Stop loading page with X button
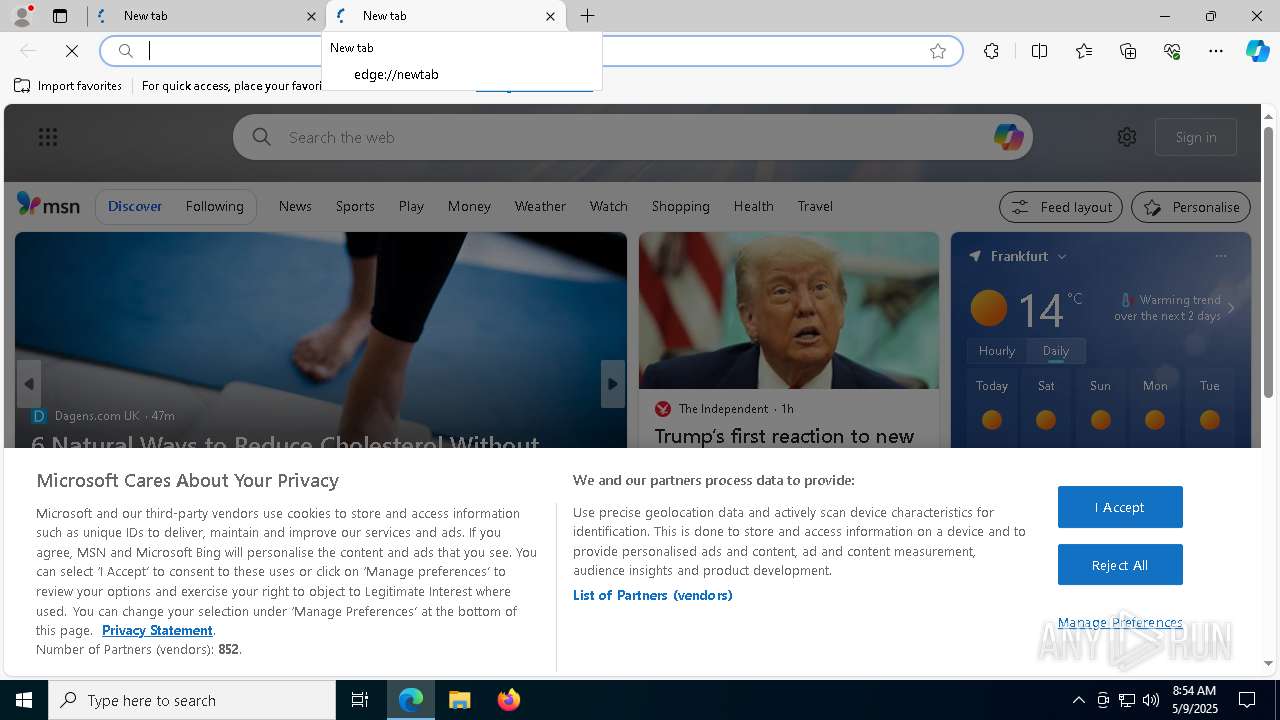 click(x=72, y=51)
